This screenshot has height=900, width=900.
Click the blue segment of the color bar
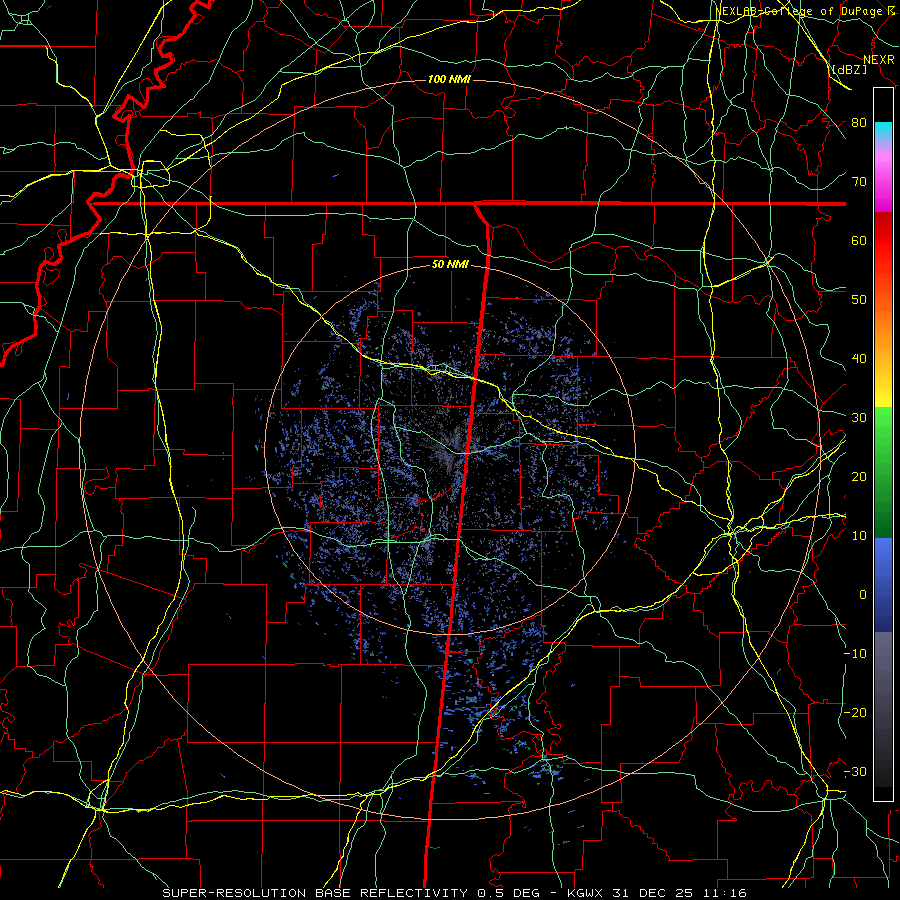[x=883, y=585]
